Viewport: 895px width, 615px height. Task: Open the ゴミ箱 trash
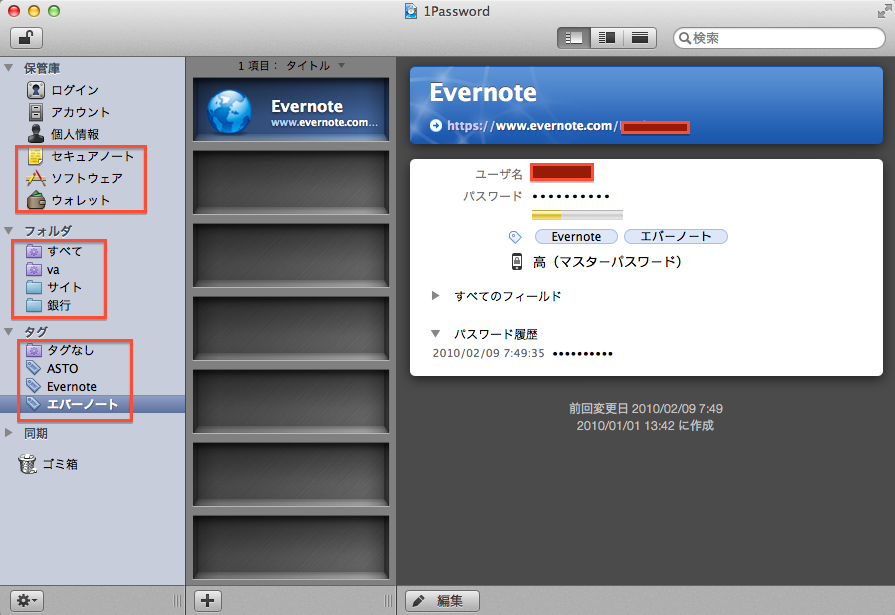click(48, 464)
